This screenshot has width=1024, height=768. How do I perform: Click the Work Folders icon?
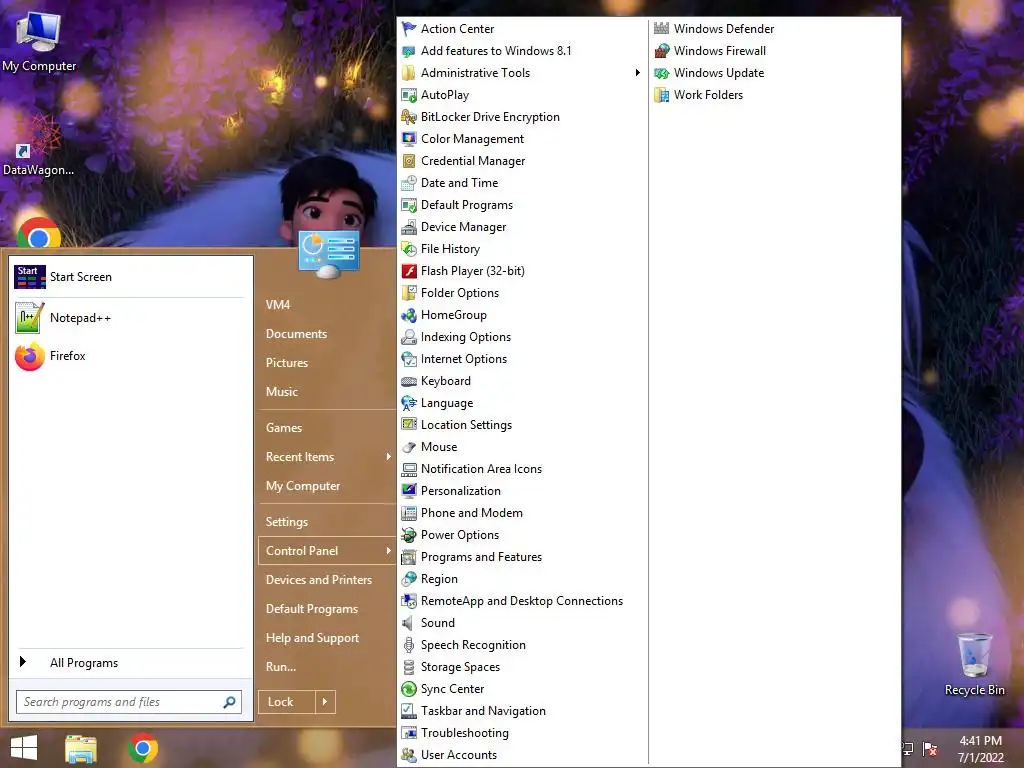pos(662,95)
